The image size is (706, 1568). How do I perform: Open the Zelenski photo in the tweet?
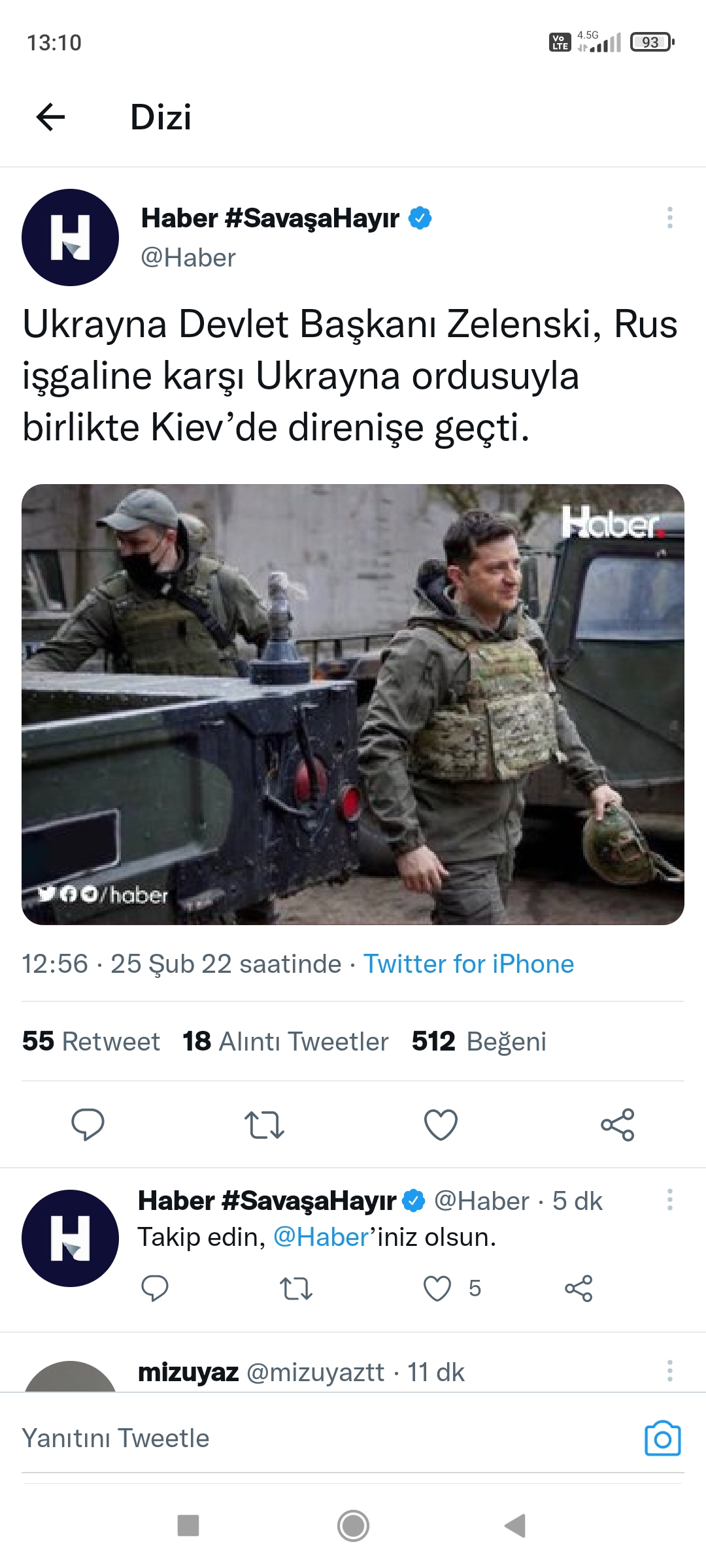coord(353,704)
